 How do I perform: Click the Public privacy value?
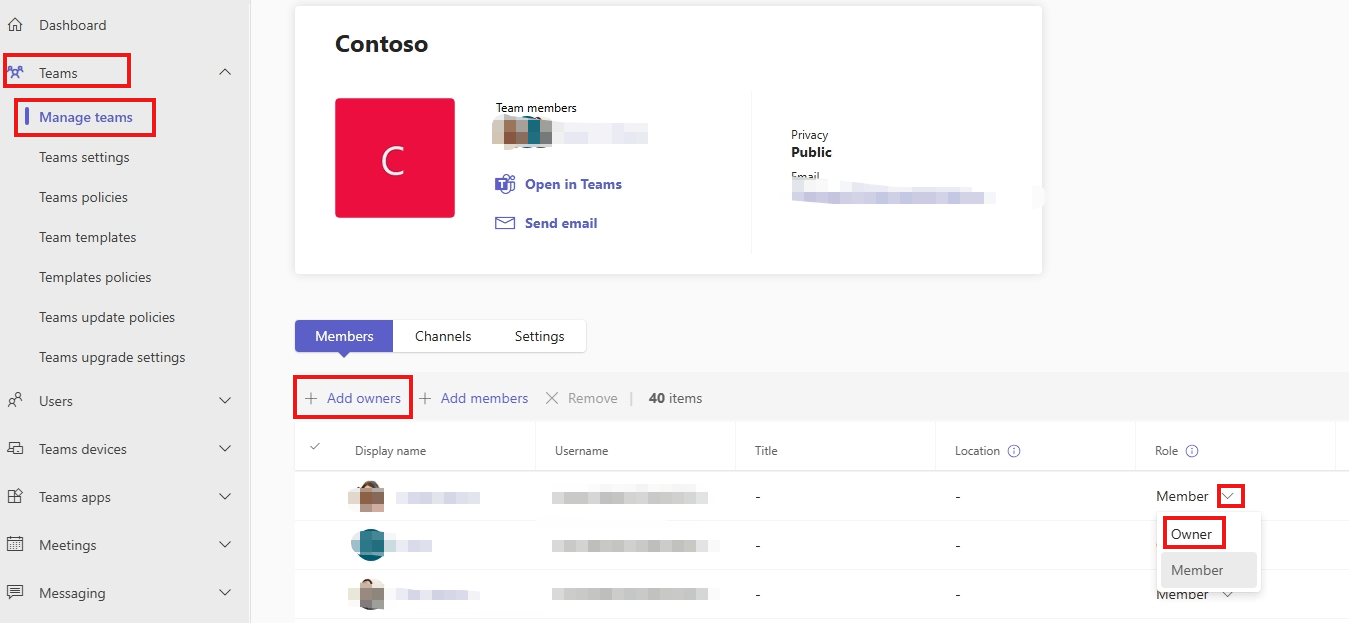tap(811, 152)
